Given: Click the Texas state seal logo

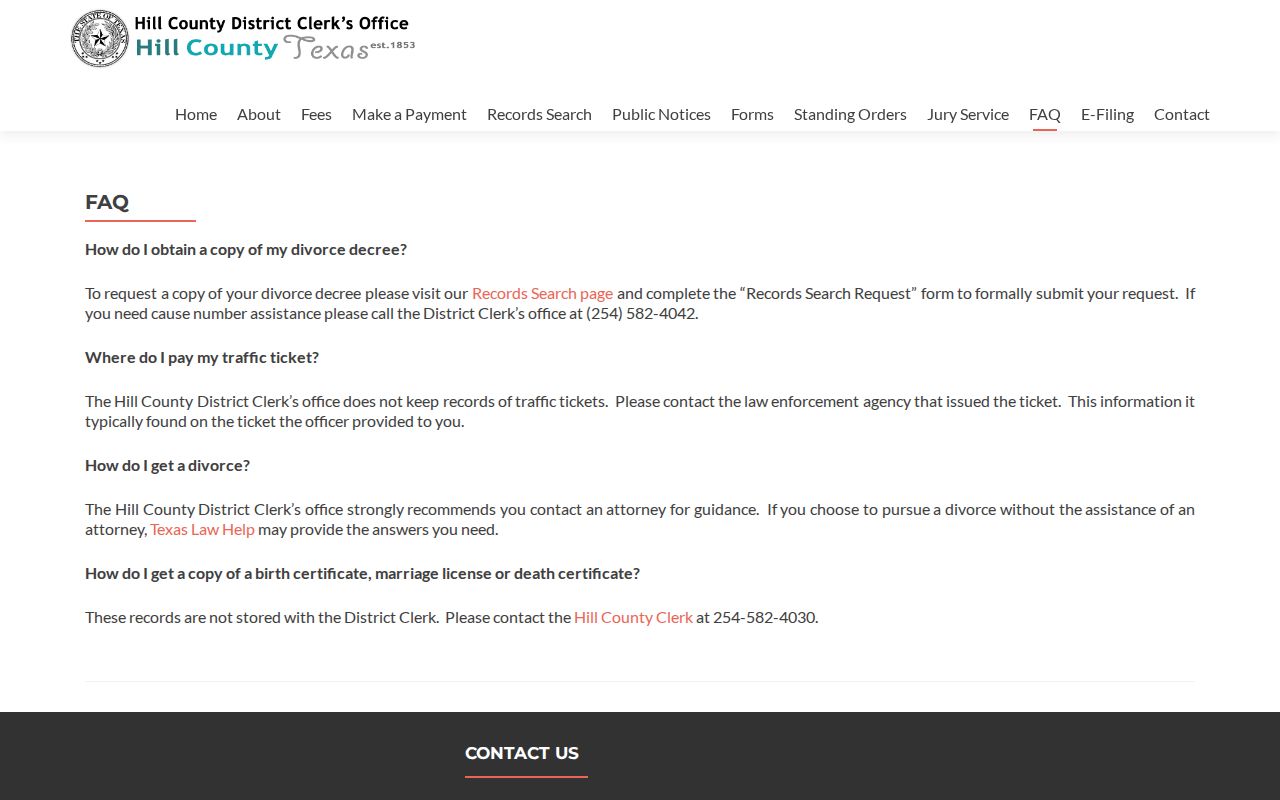Looking at the screenshot, I should (100, 39).
